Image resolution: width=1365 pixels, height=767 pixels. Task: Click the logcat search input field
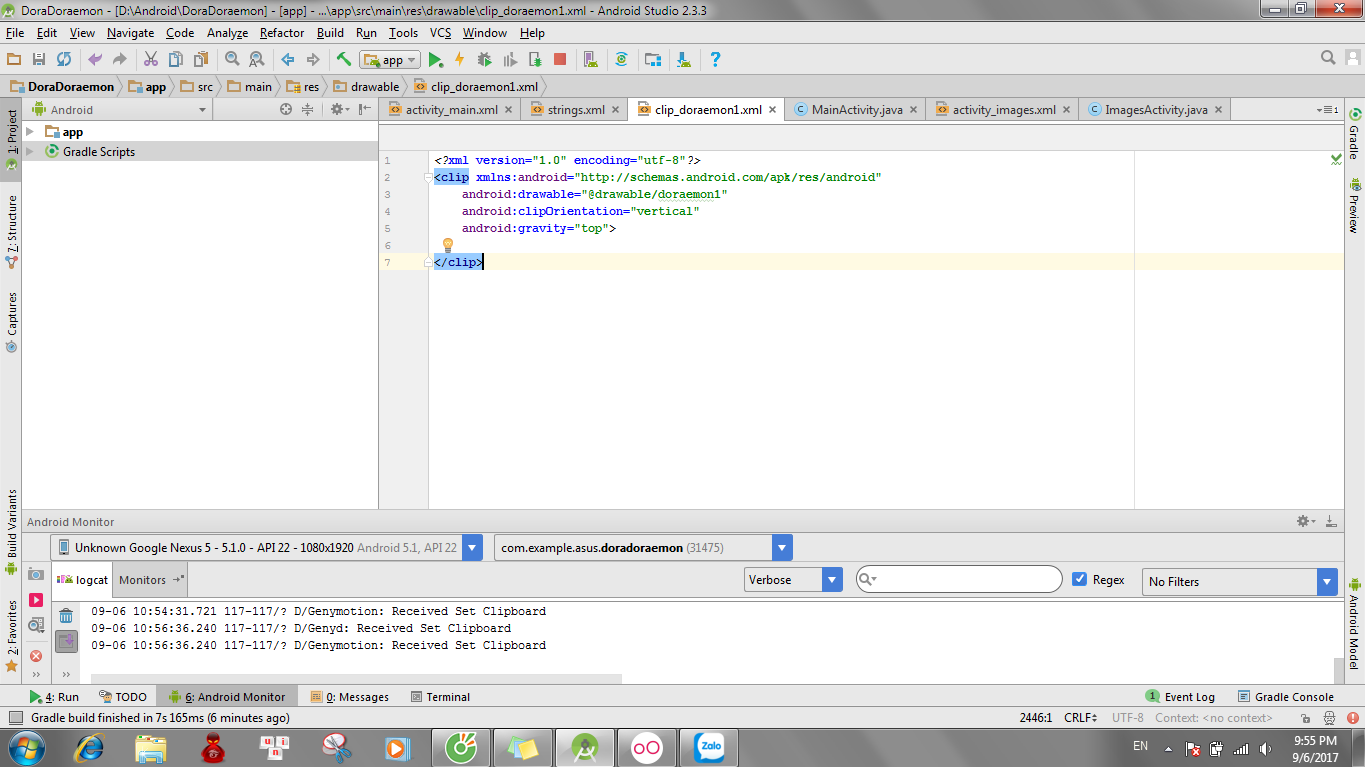click(x=964, y=580)
